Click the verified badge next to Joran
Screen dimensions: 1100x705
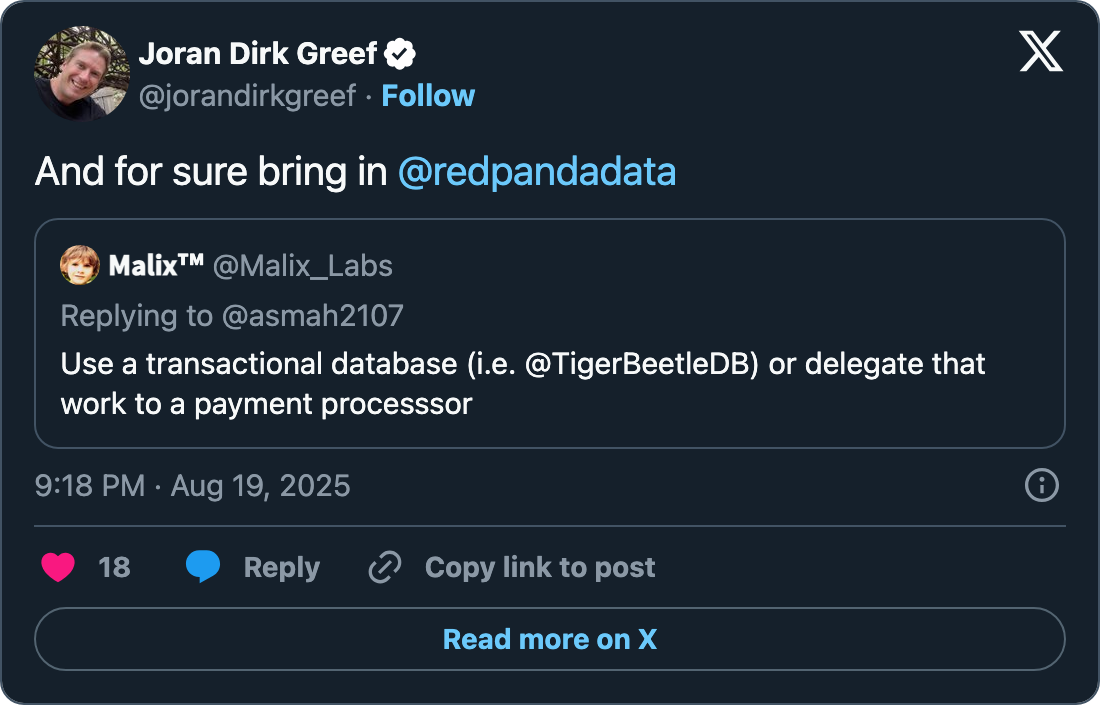[x=402, y=54]
